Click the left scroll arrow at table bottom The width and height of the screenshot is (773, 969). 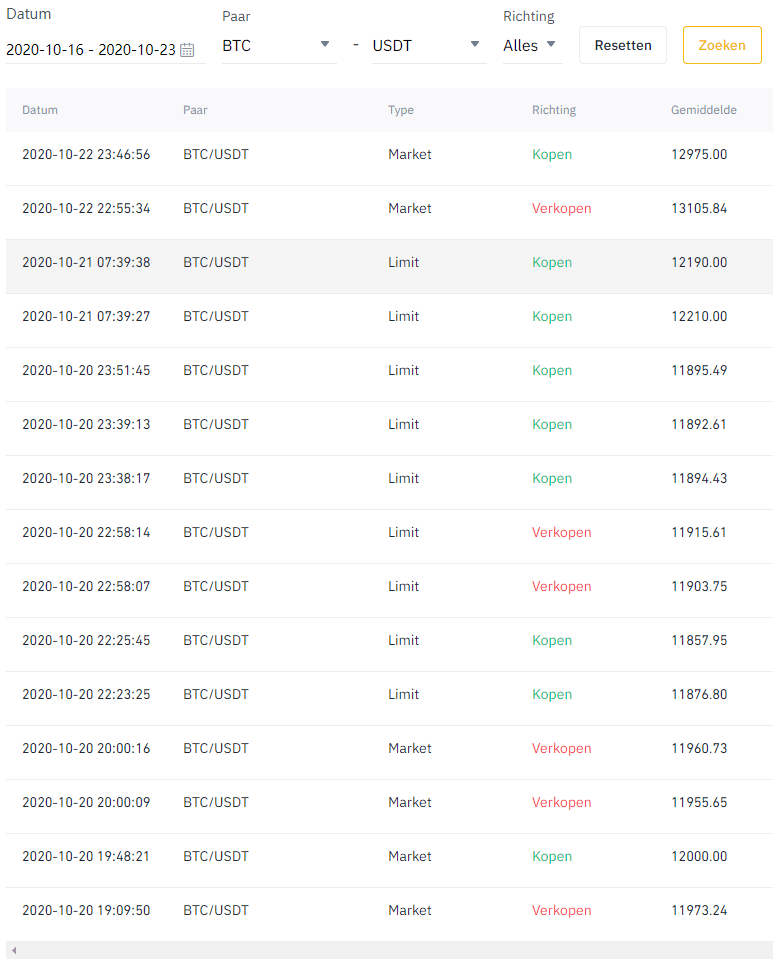(x=14, y=950)
